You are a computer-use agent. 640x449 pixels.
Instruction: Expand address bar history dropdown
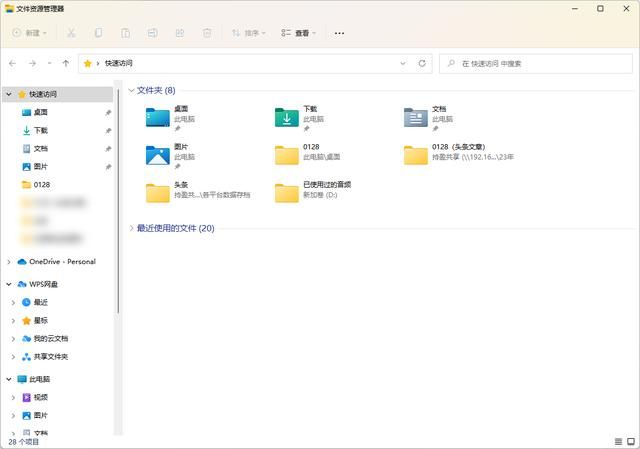(x=403, y=63)
